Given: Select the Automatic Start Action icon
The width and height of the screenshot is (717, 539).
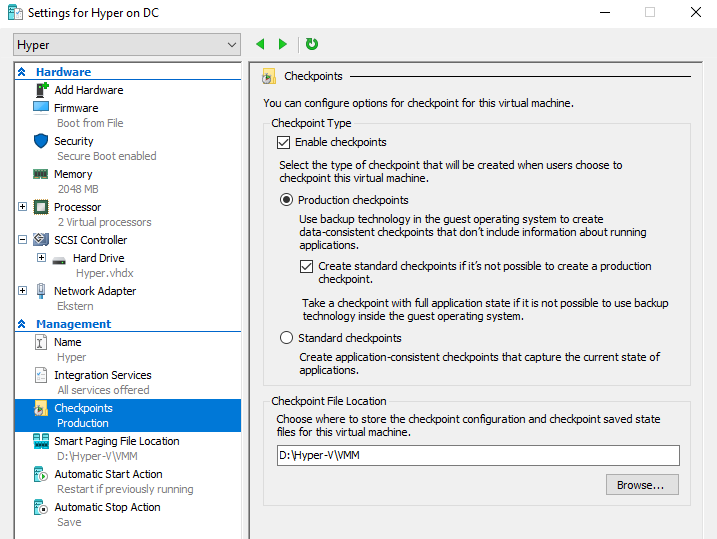Looking at the screenshot, I should [x=41, y=474].
